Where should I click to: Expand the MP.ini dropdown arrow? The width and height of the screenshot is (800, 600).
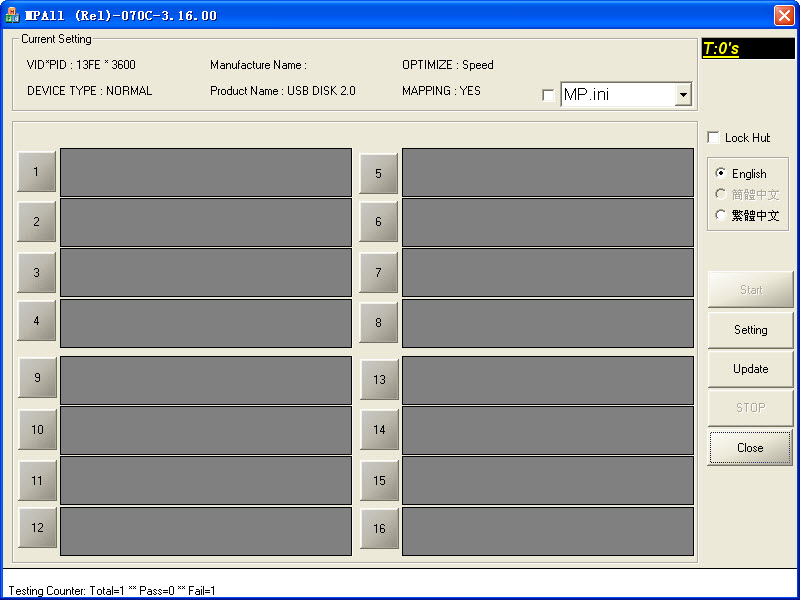click(683, 95)
